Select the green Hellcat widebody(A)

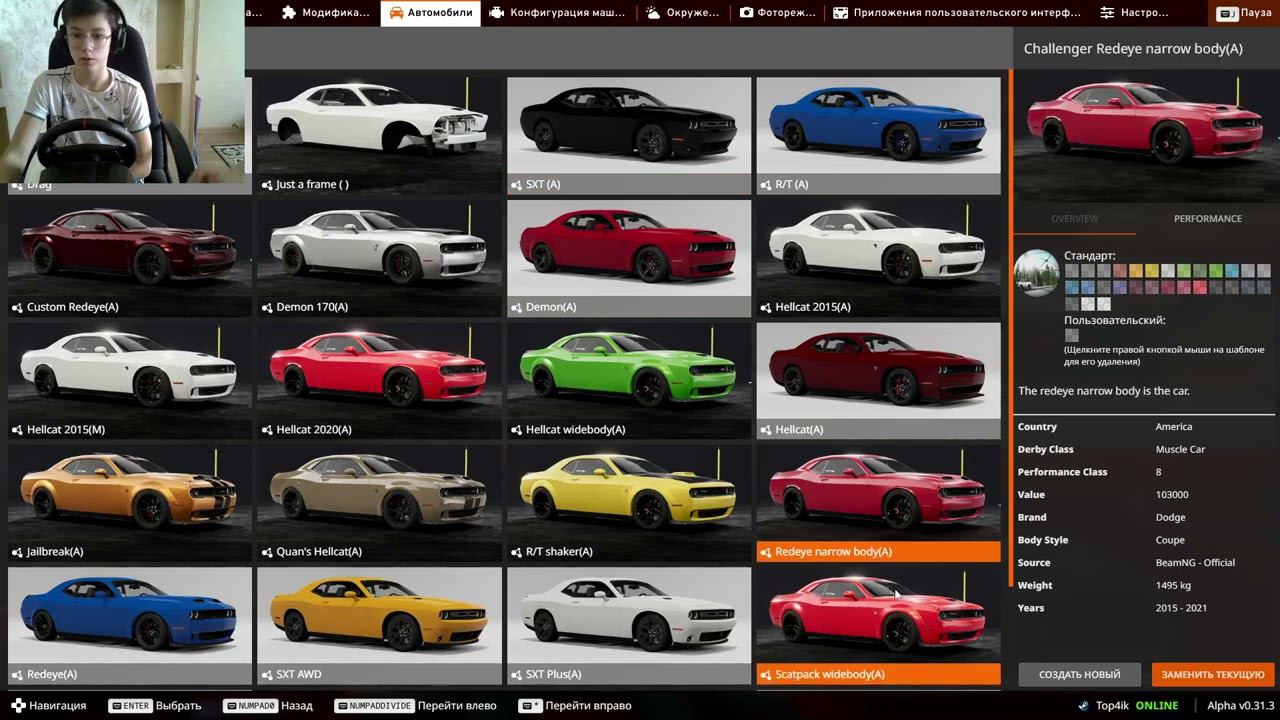629,381
